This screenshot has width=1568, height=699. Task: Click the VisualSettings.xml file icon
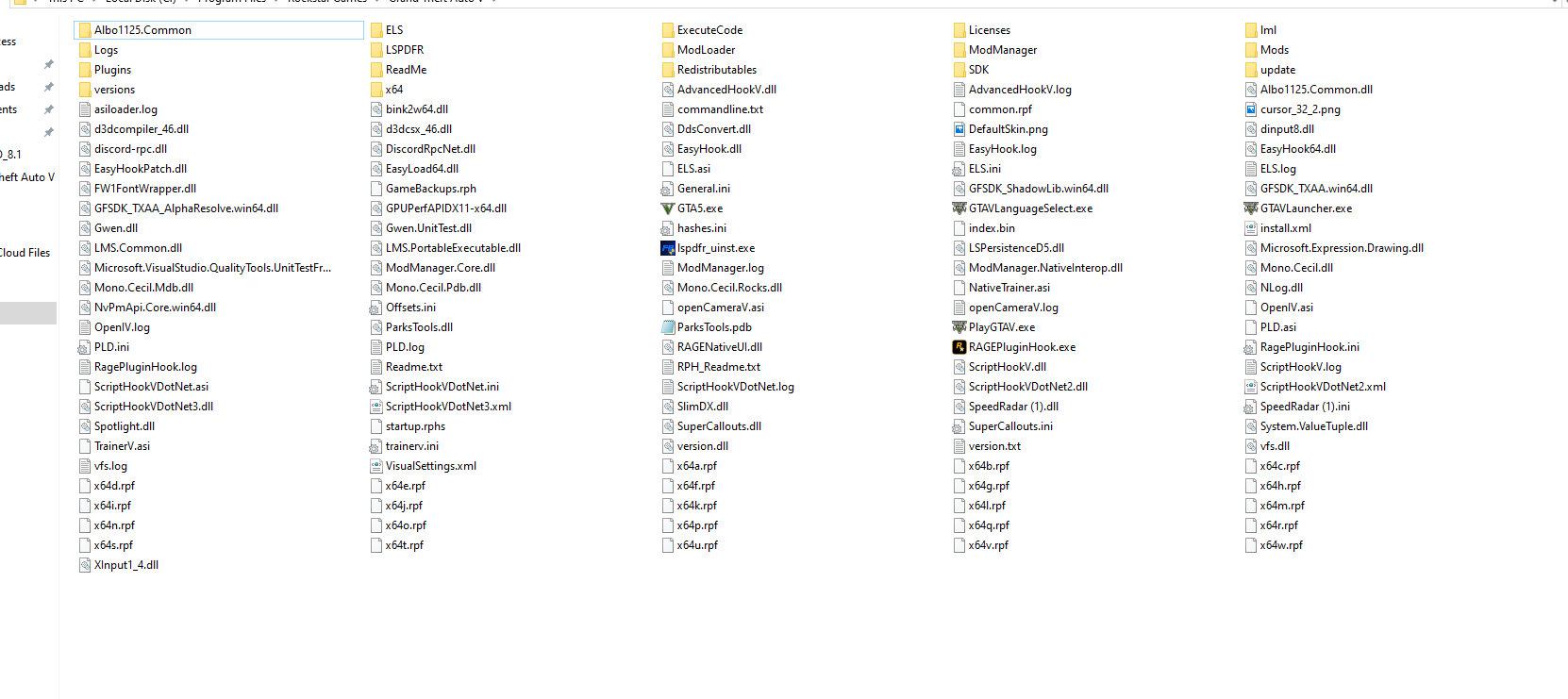pyautogui.click(x=376, y=466)
